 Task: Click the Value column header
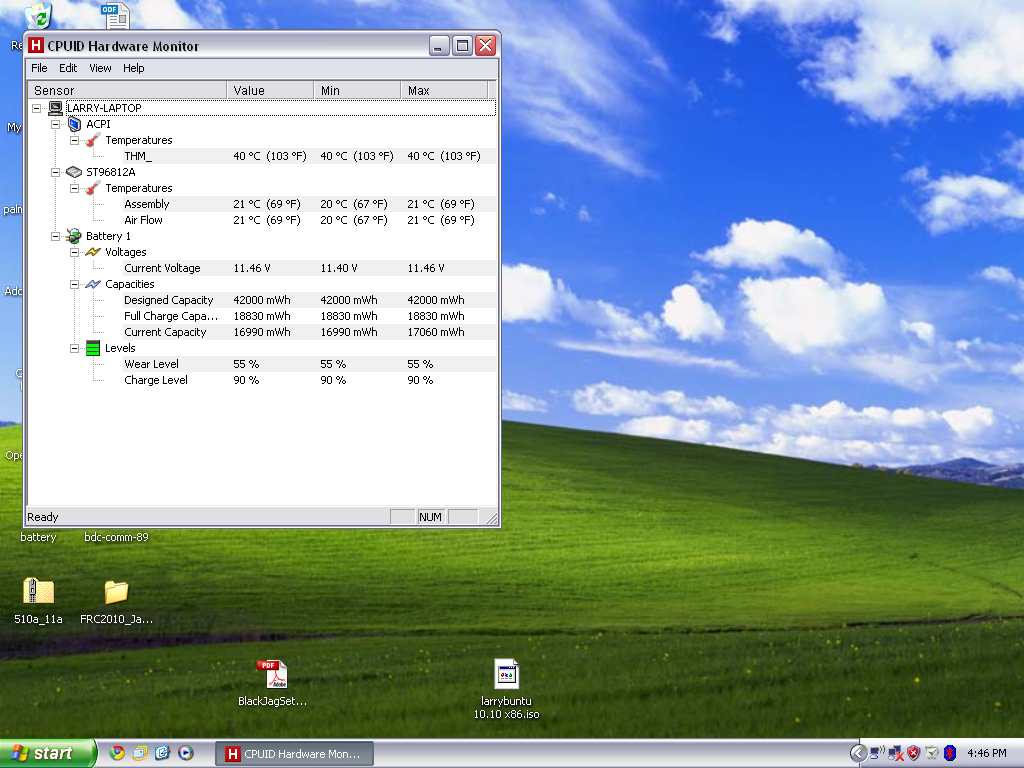pyautogui.click(x=269, y=90)
